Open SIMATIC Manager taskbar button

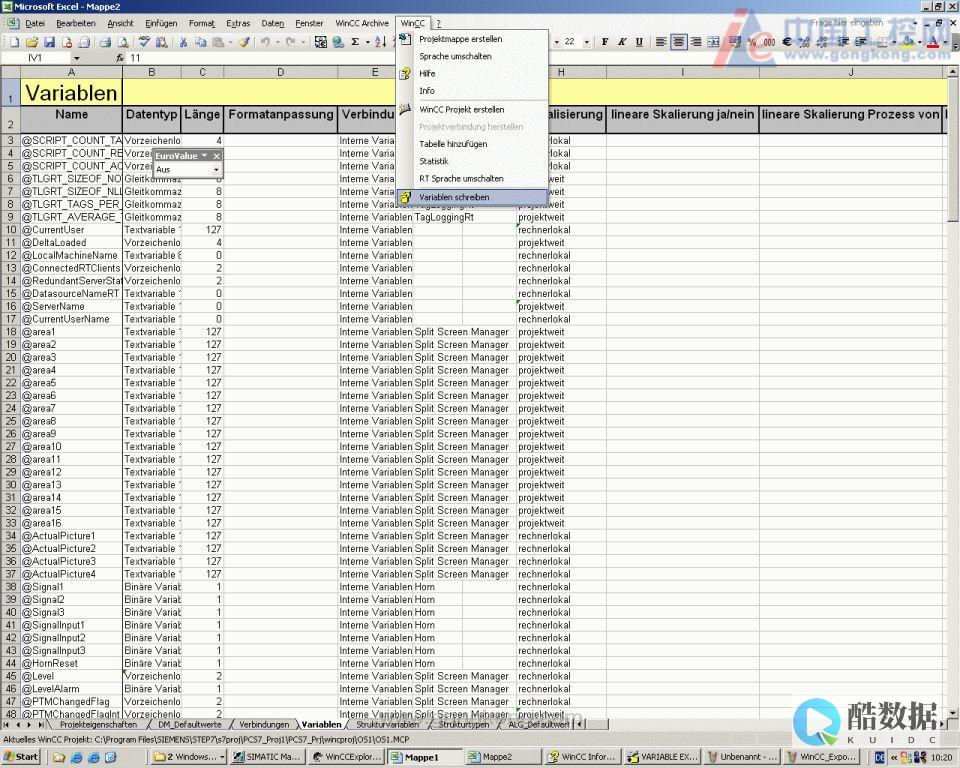coord(267,757)
